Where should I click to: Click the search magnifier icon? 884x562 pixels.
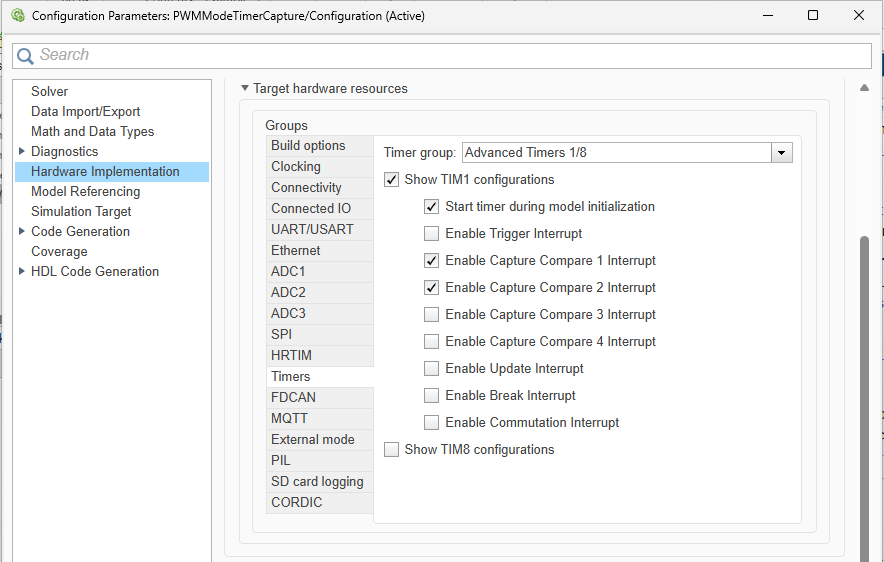pos(25,56)
